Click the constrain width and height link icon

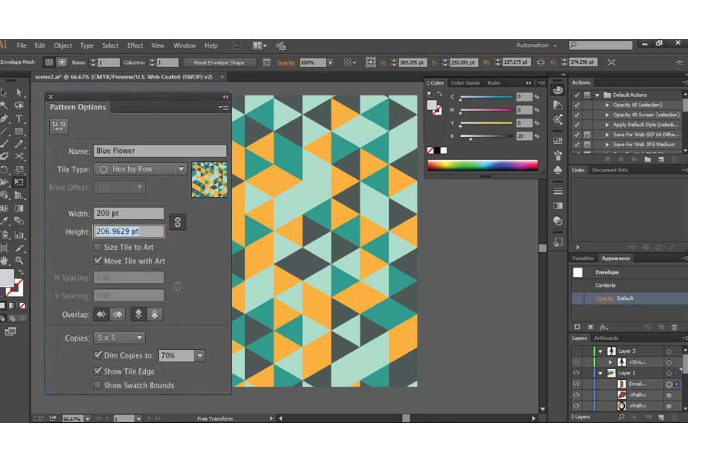point(178,222)
